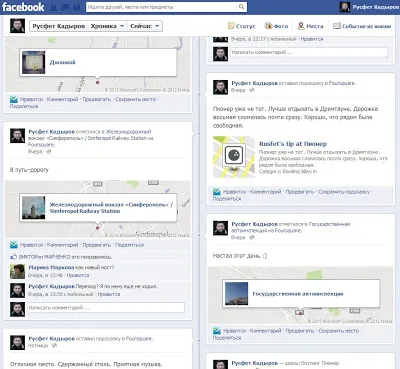Screen dimensions: 400x369
Task: Open author avatar of the Пионер tip post
Action: click(x=220, y=87)
